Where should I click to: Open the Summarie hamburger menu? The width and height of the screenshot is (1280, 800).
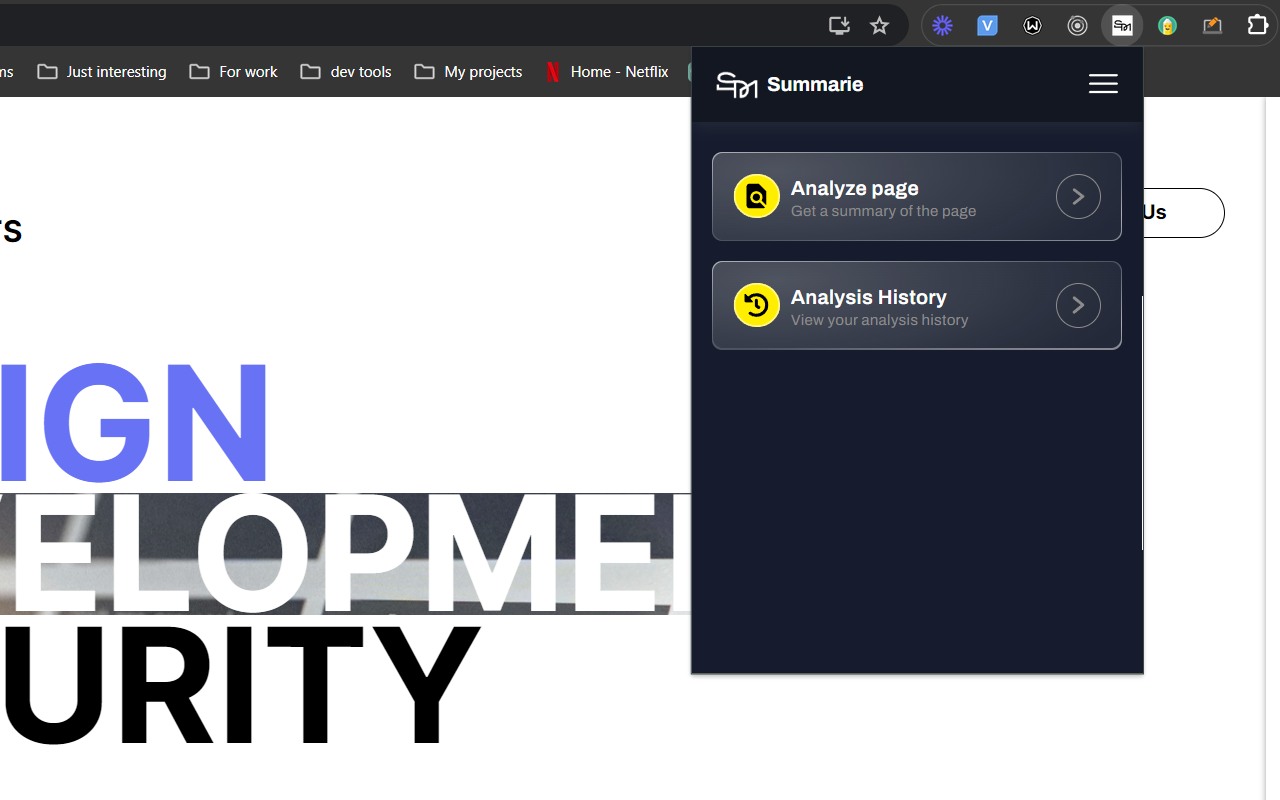coord(1103,84)
